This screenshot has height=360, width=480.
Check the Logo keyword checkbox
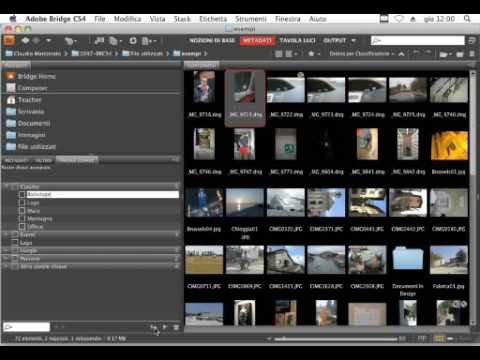22,202
